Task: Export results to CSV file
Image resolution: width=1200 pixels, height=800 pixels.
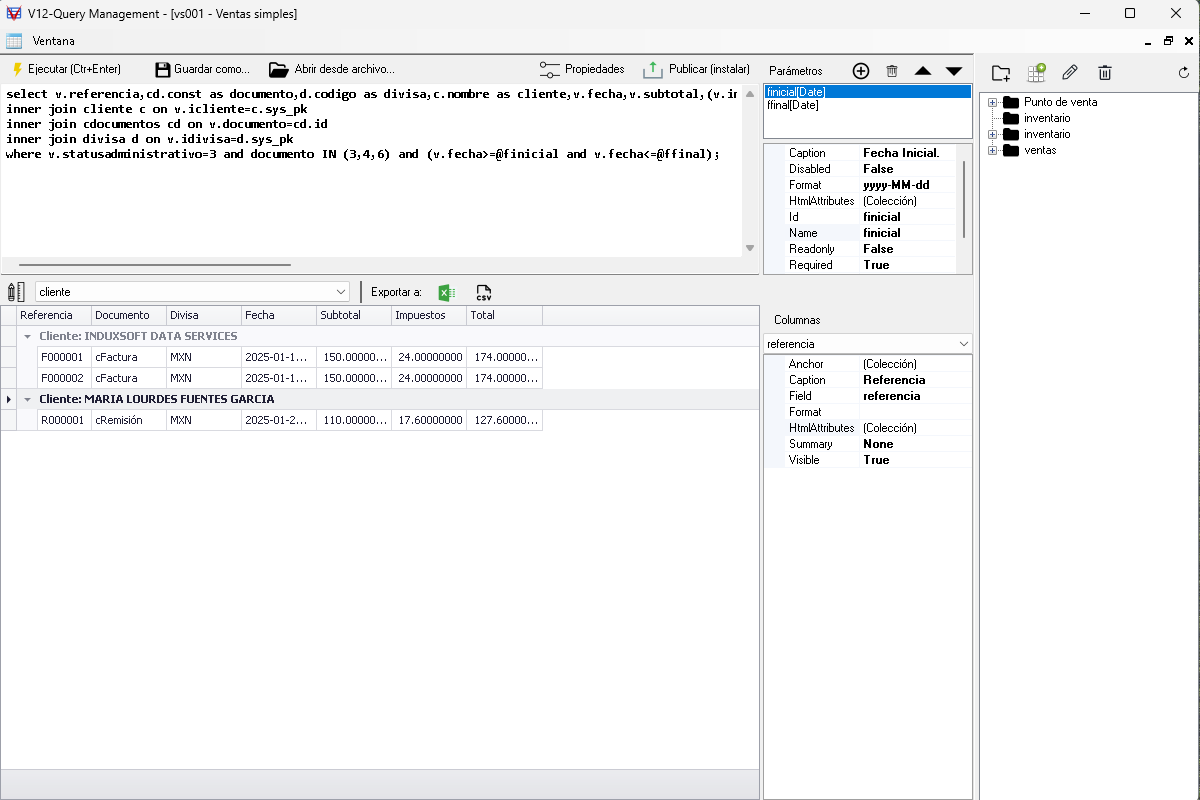Action: tap(484, 292)
